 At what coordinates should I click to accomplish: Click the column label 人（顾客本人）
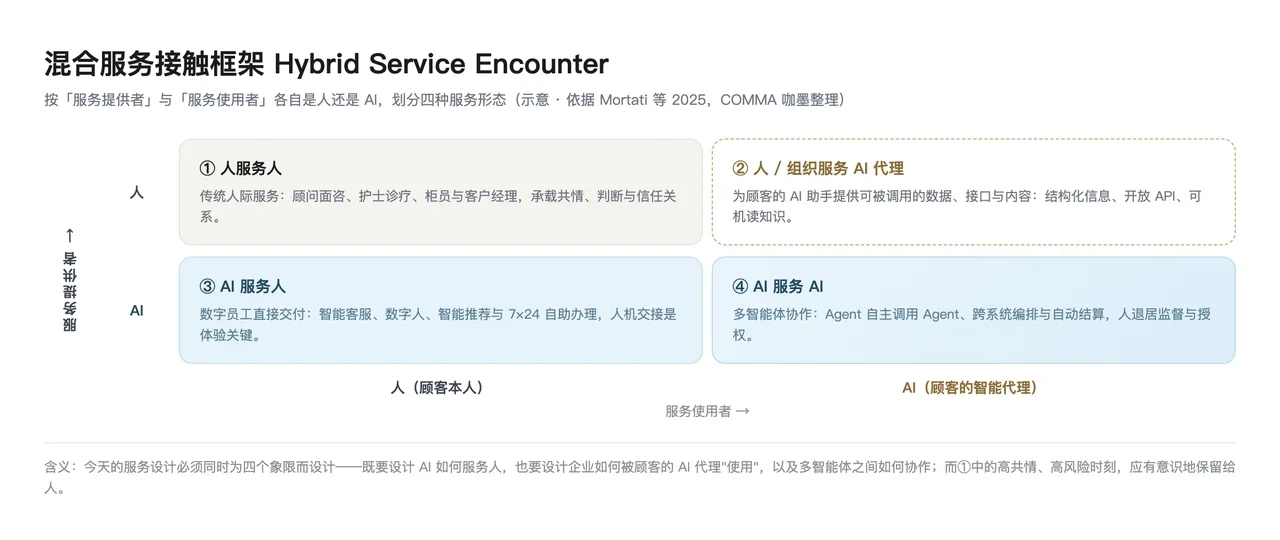[437, 387]
